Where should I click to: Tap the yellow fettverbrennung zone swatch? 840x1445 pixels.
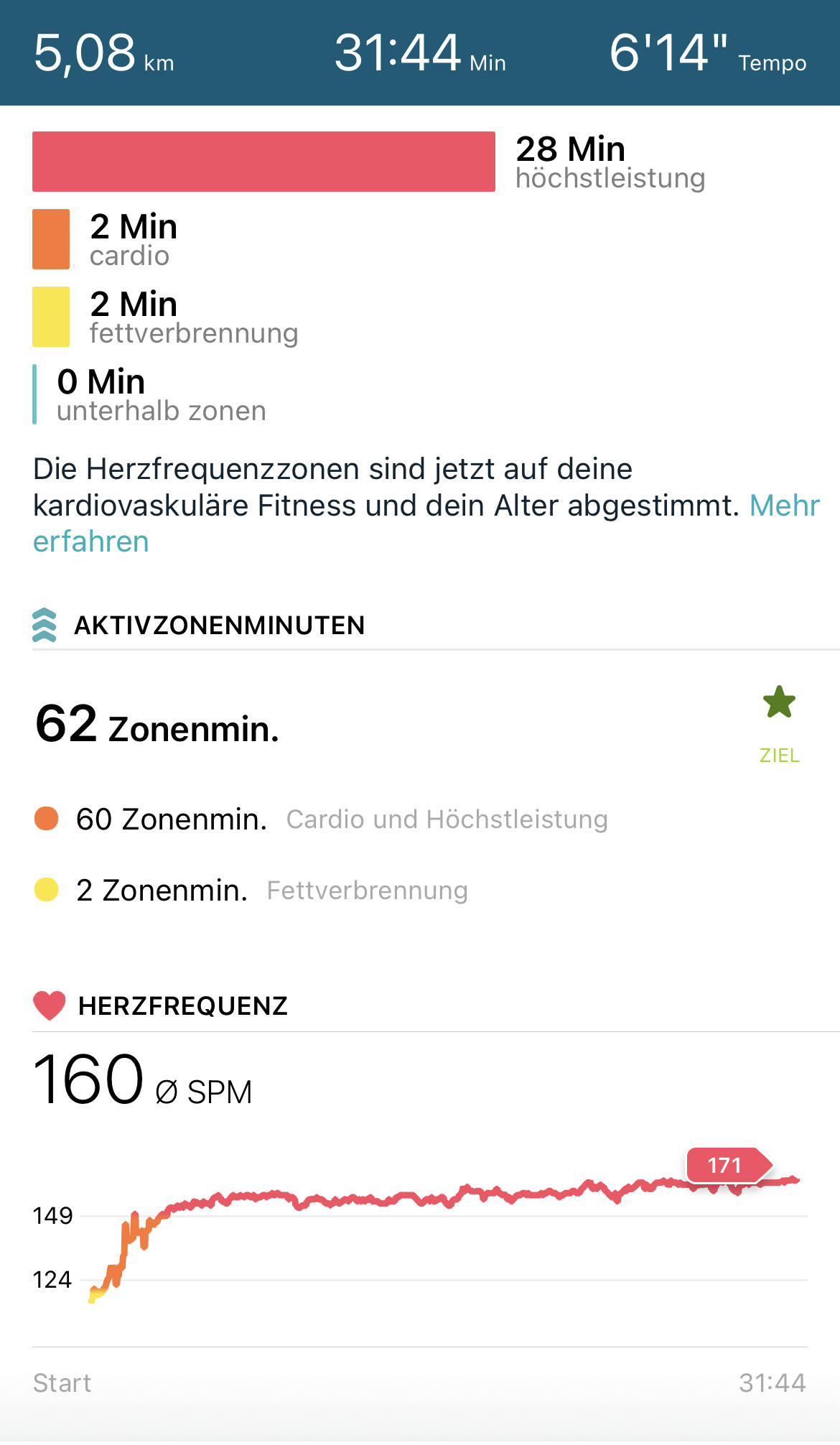click(51, 317)
